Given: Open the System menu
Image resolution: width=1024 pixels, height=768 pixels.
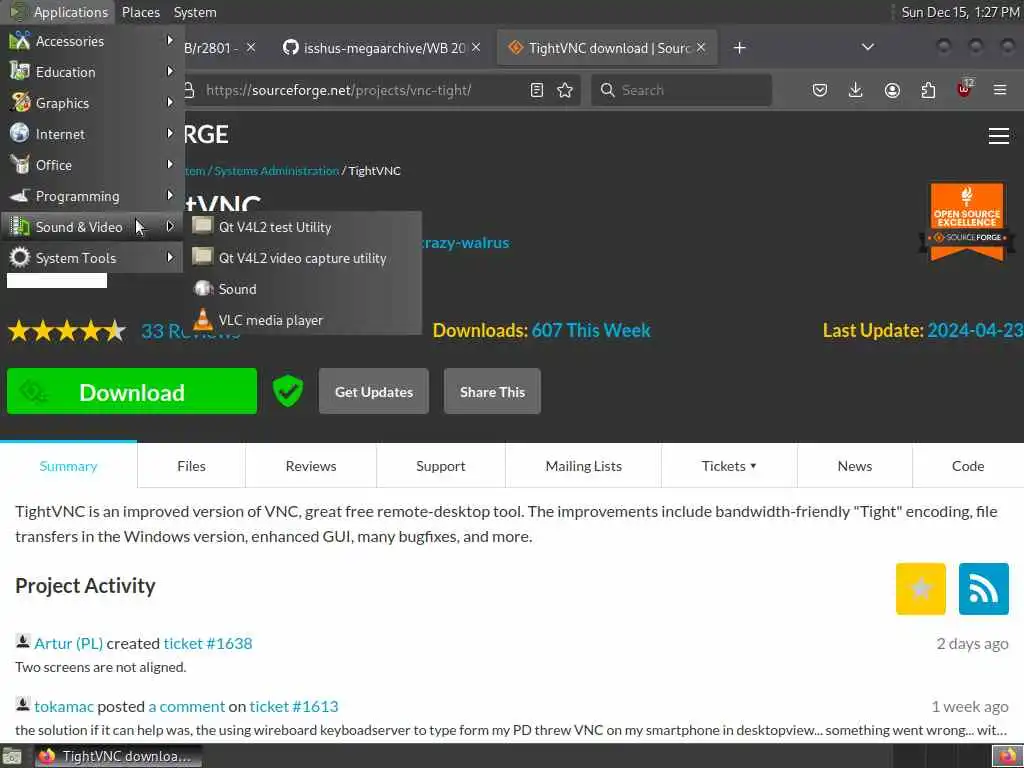Looking at the screenshot, I should point(195,12).
